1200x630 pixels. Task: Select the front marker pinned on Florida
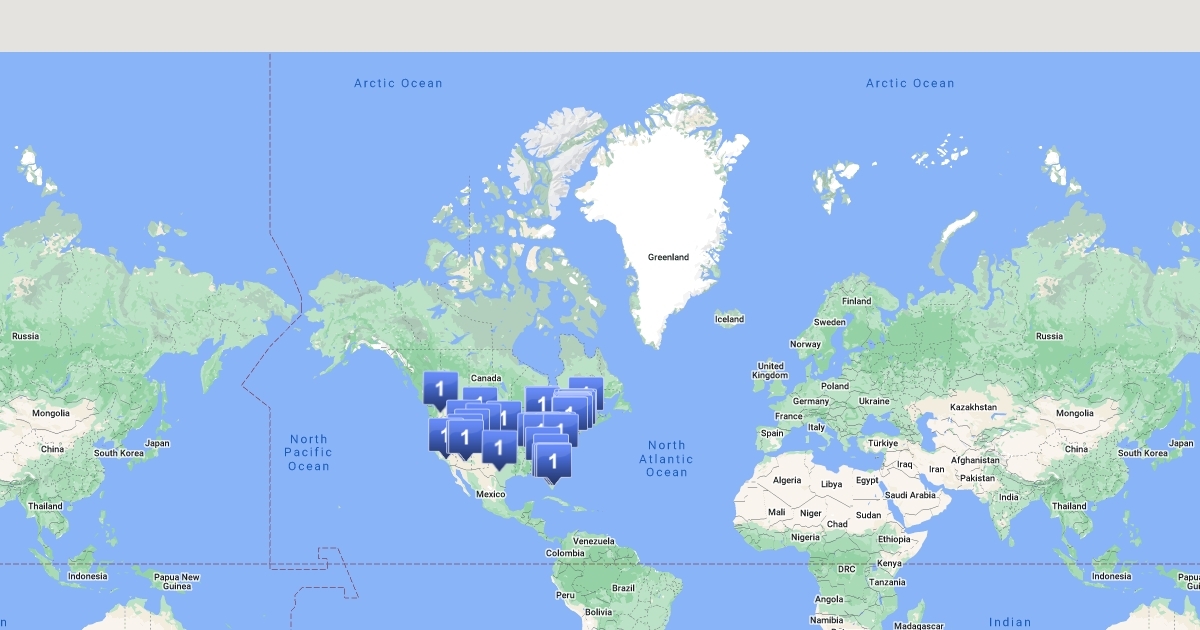(x=553, y=461)
